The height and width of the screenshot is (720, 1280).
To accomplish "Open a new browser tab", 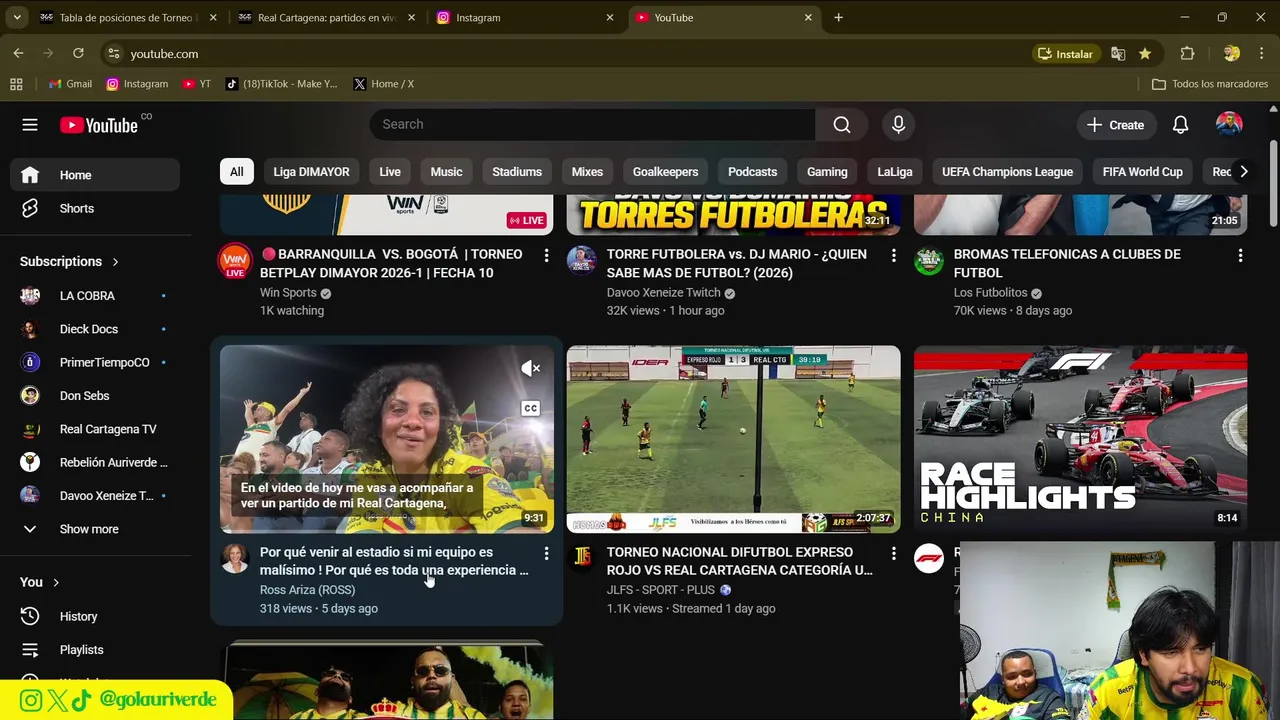I will tap(838, 17).
